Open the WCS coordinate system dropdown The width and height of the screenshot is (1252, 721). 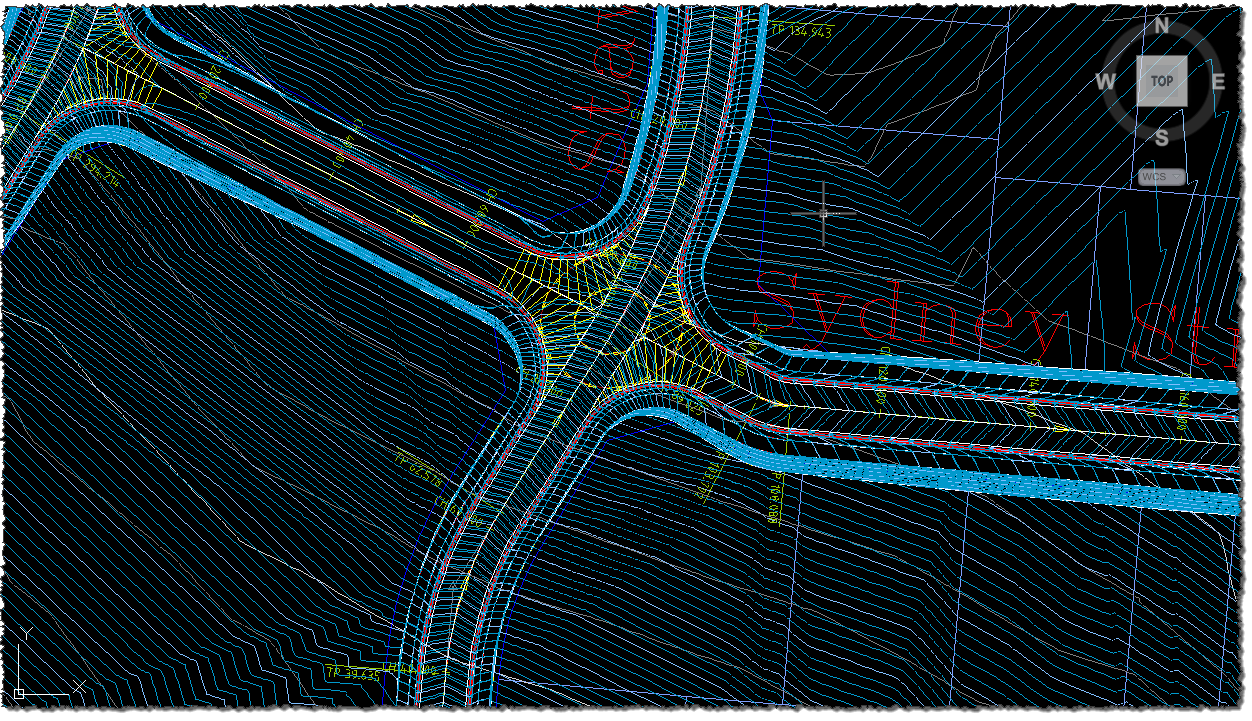tap(1162, 177)
